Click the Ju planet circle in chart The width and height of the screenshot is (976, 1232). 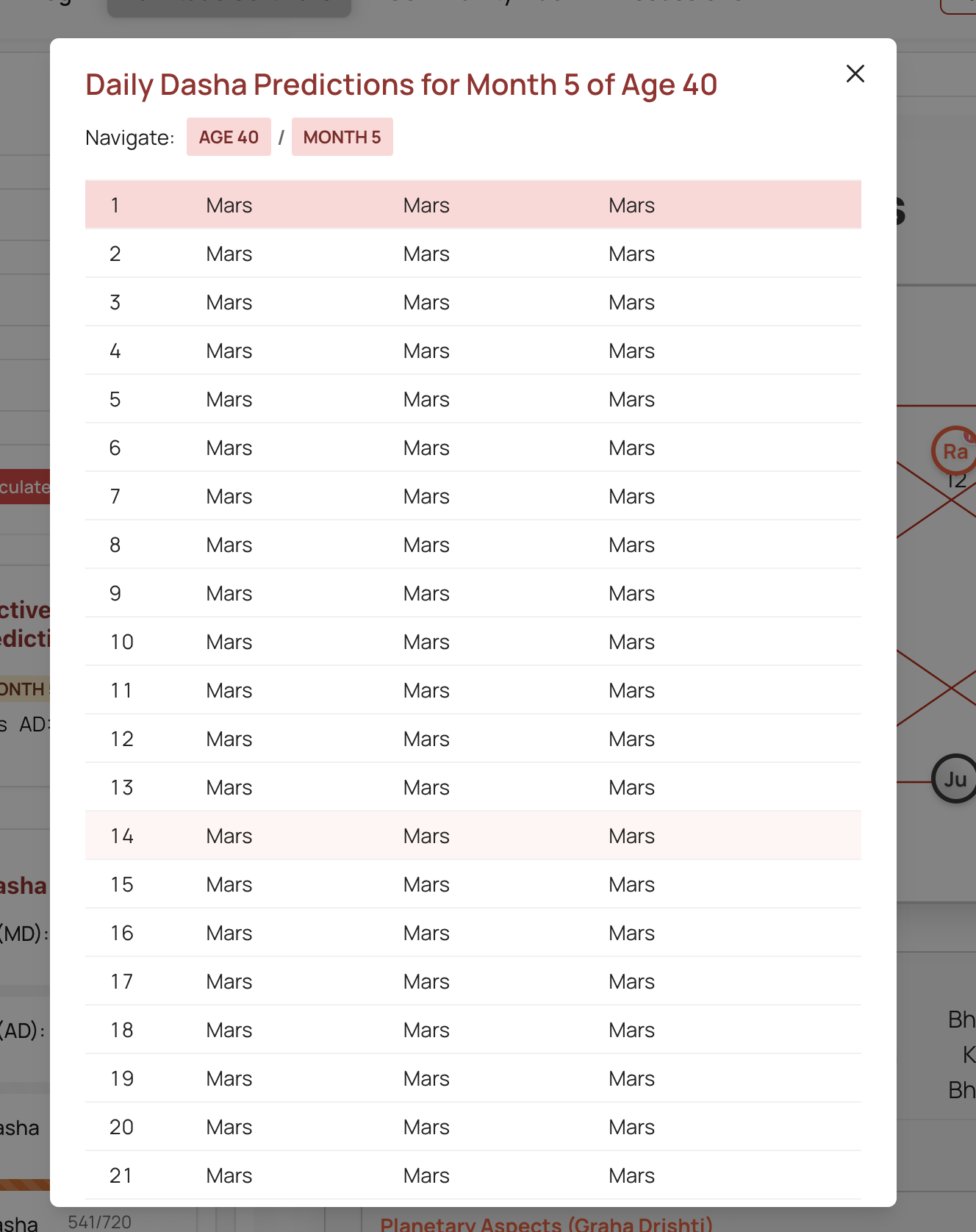point(954,778)
